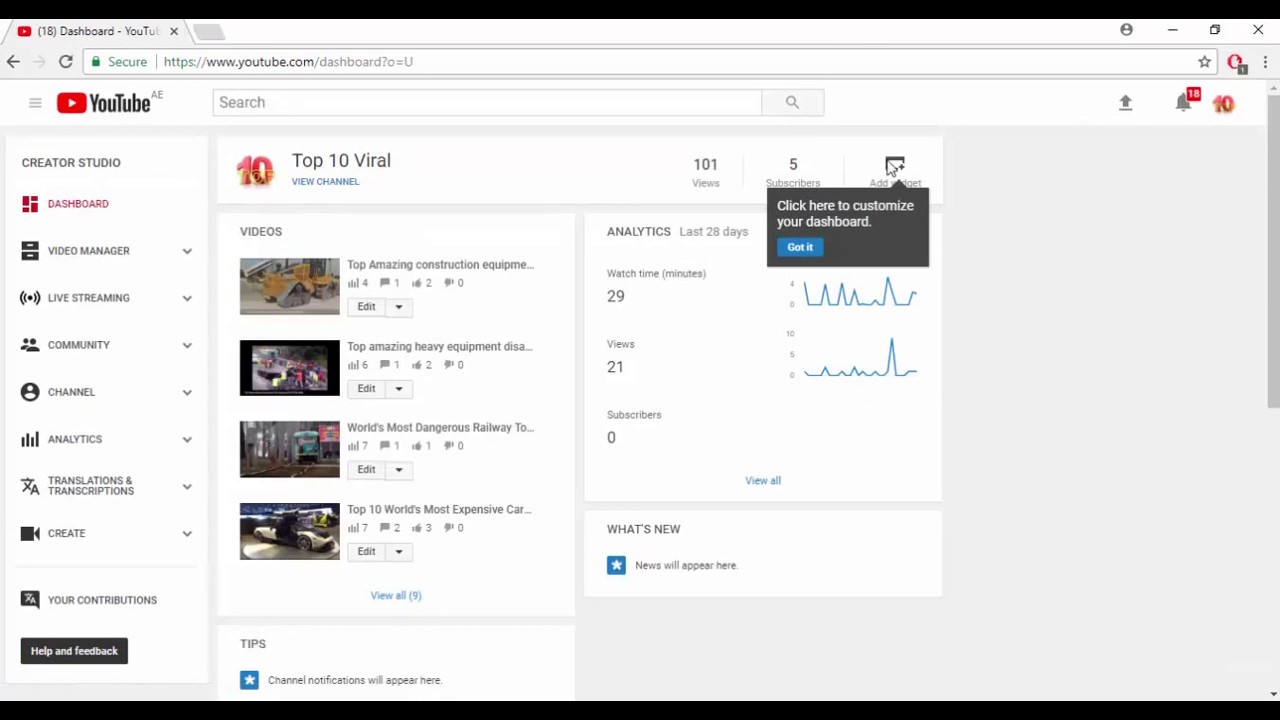Expand the Live Streaming section
Viewport: 1280px width, 720px height.
(187, 298)
